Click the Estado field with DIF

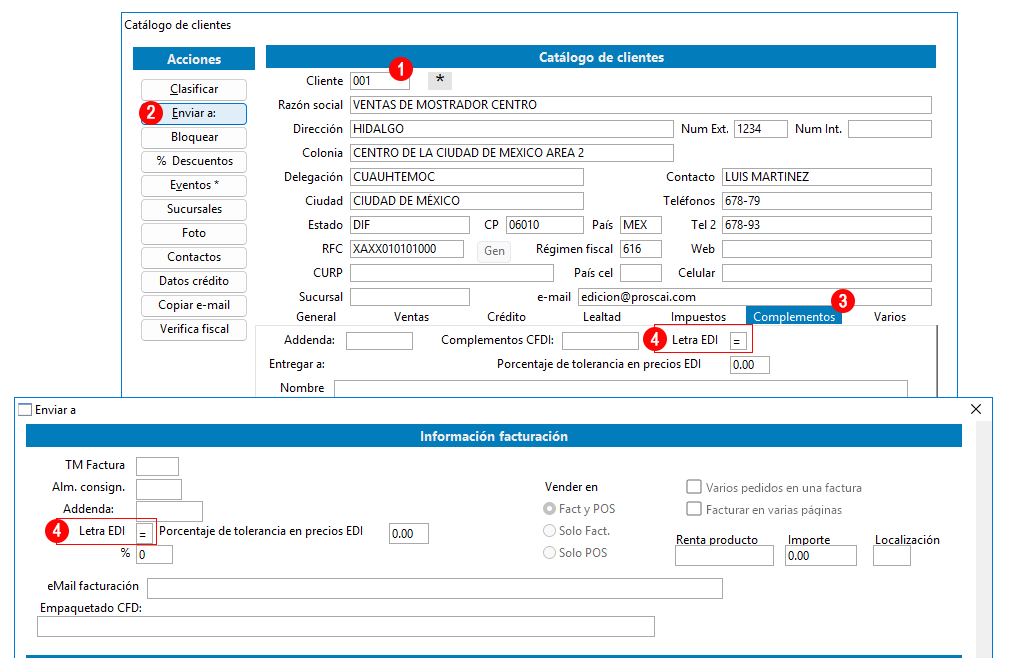point(410,224)
